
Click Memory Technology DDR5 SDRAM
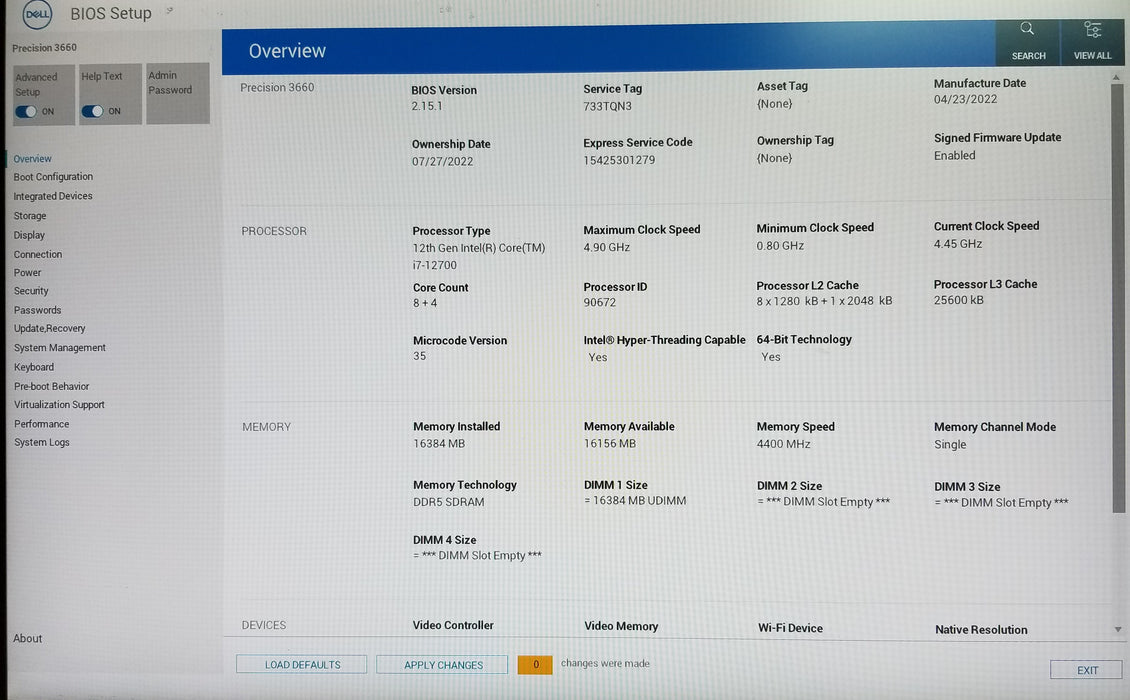pyautogui.click(x=448, y=502)
